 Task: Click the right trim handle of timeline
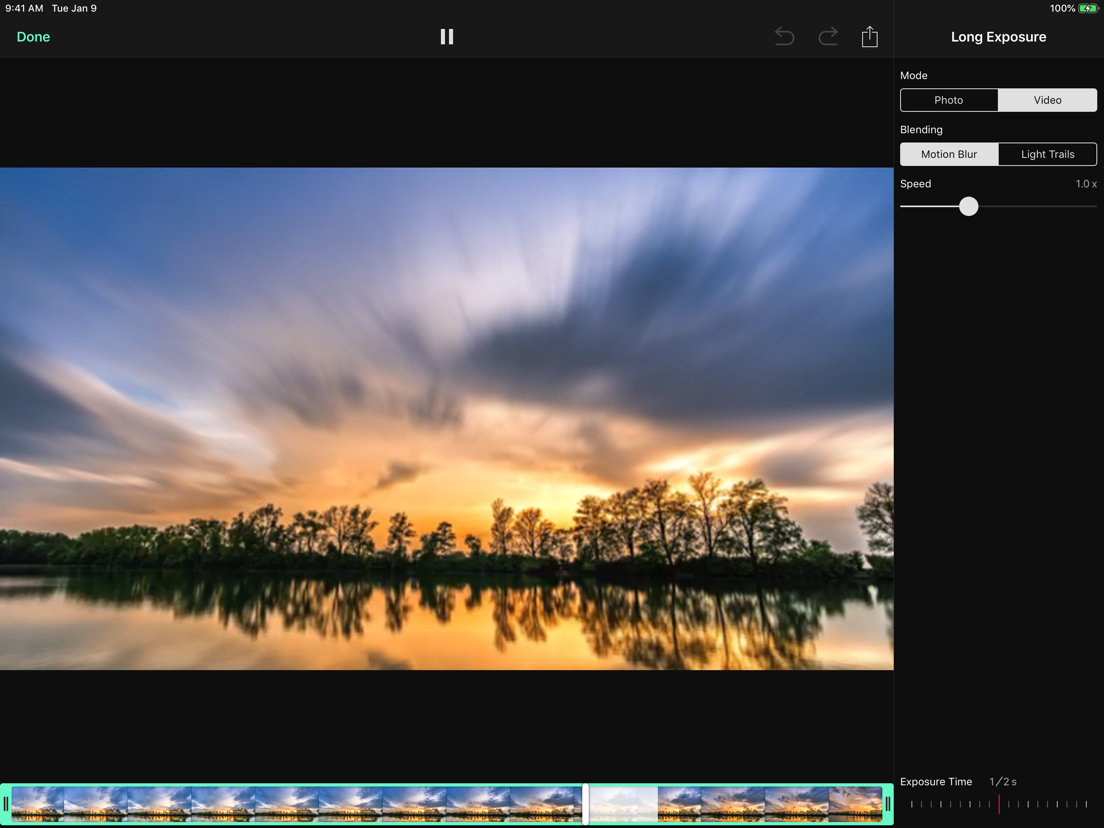pos(888,804)
